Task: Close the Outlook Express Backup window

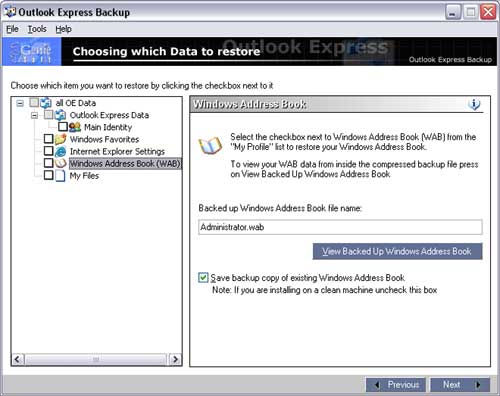Action: click(x=488, y=12)
